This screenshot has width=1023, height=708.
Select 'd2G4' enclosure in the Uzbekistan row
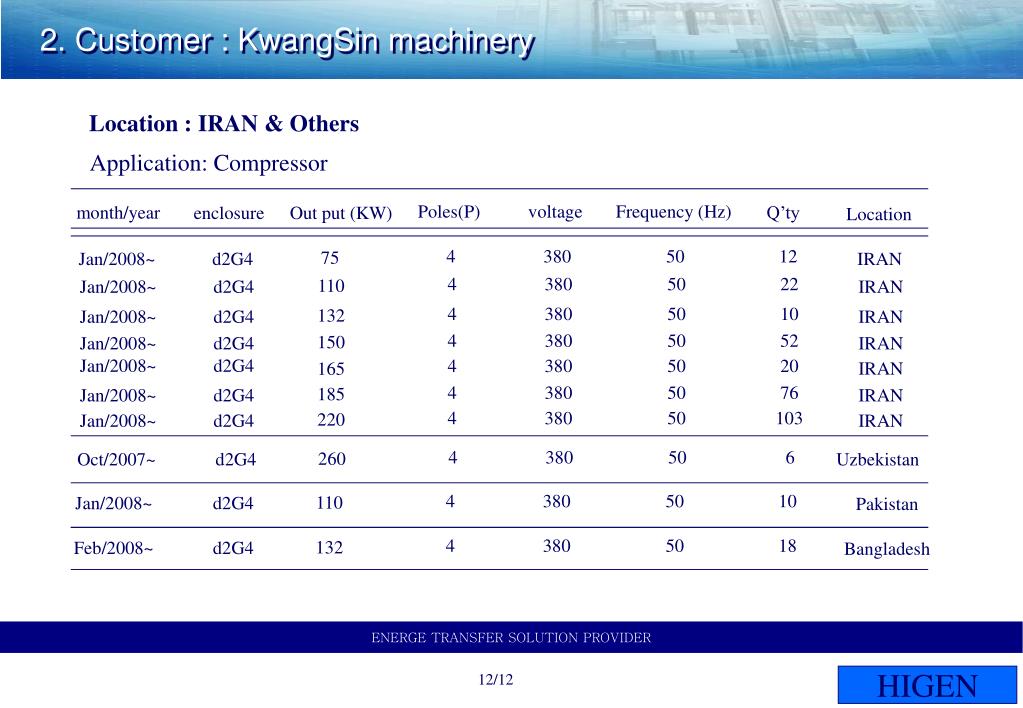pos(236,460)
